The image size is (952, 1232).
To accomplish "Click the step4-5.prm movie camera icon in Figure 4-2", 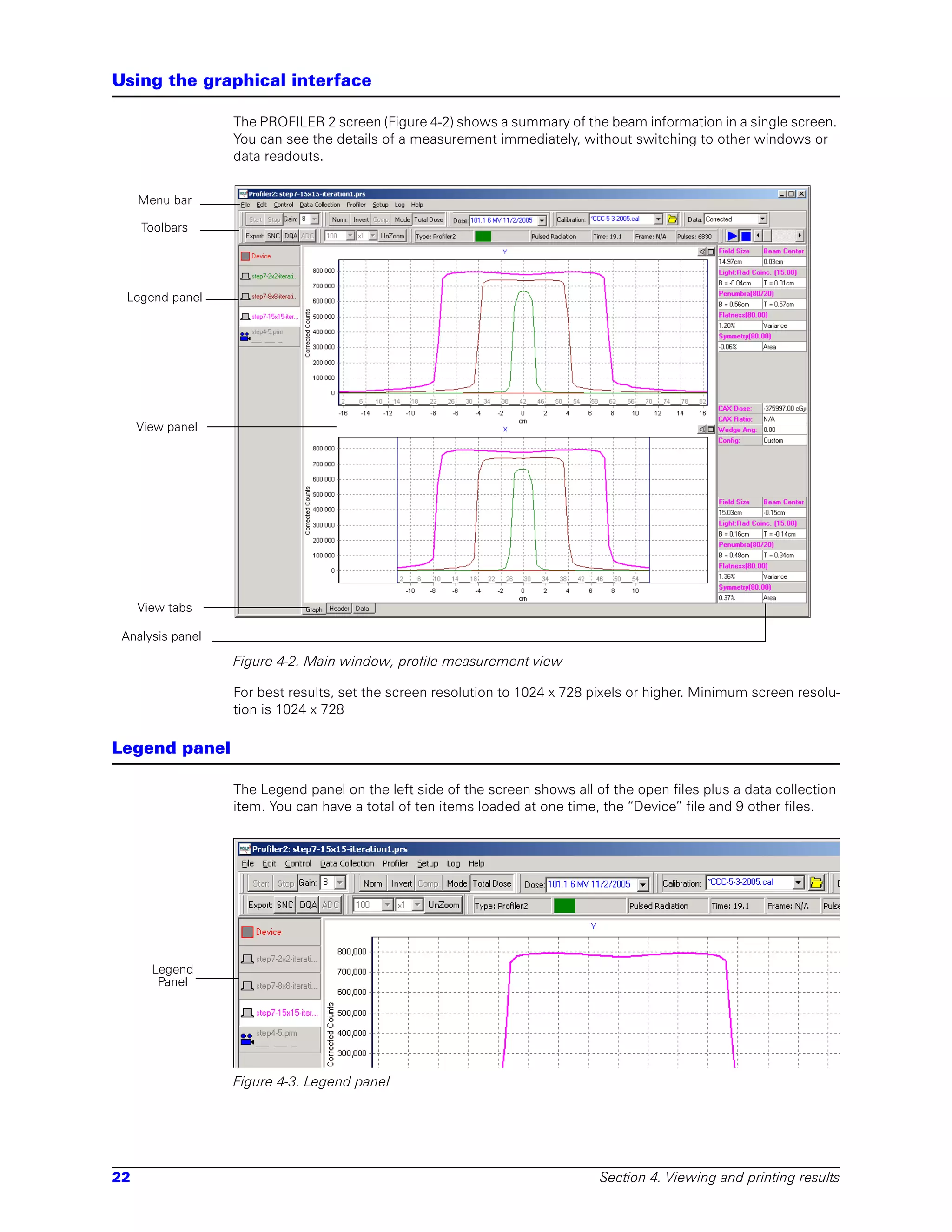I will tap(245, 336).
